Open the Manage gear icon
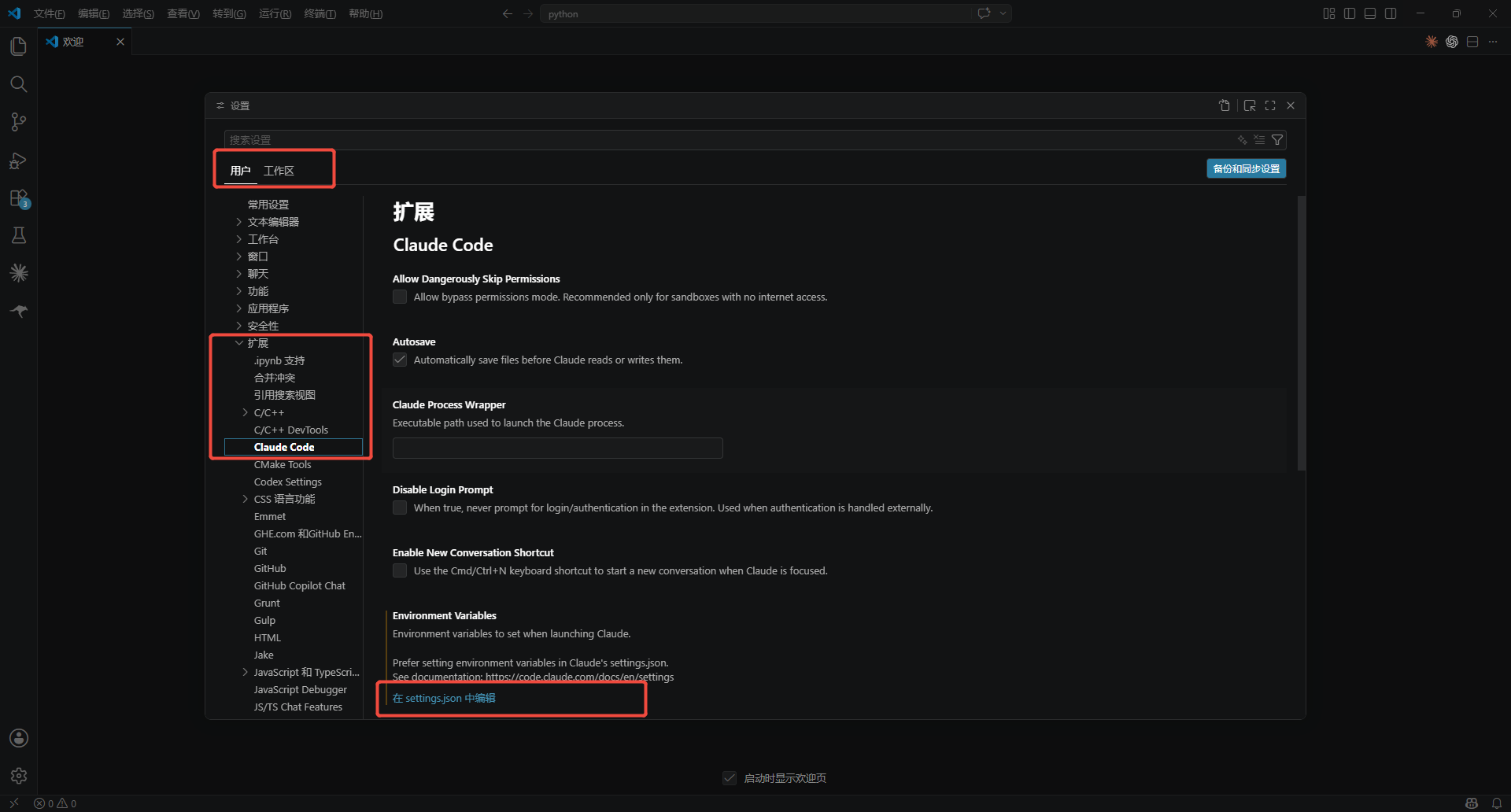The width and height of the screenshot is (1511, 812). tap(18, 776)
